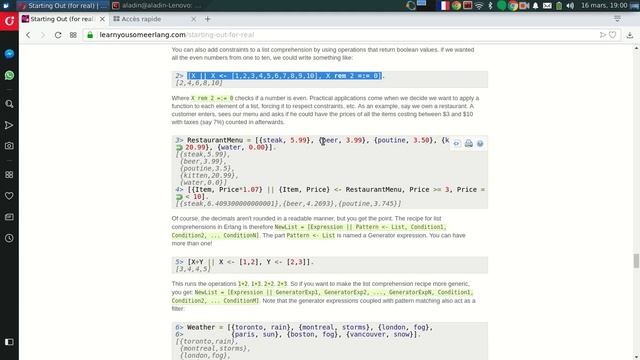Open My Flow arrow icon in sidebar
The height and width of the screenshot is (360, 640).
pyautogui.click(x=9, y=125)
